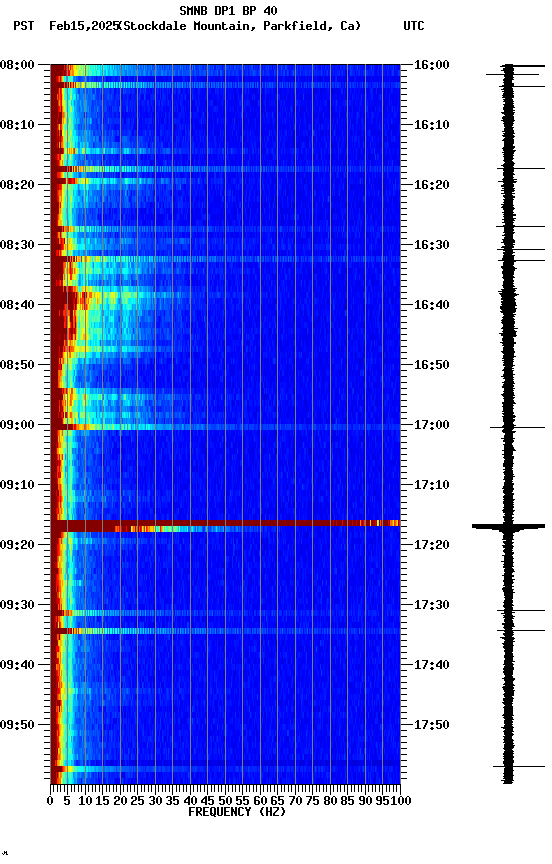Click the '17:00' UTC time label
The width and height of the screenshot is (552, 864).
click(432, 425)
